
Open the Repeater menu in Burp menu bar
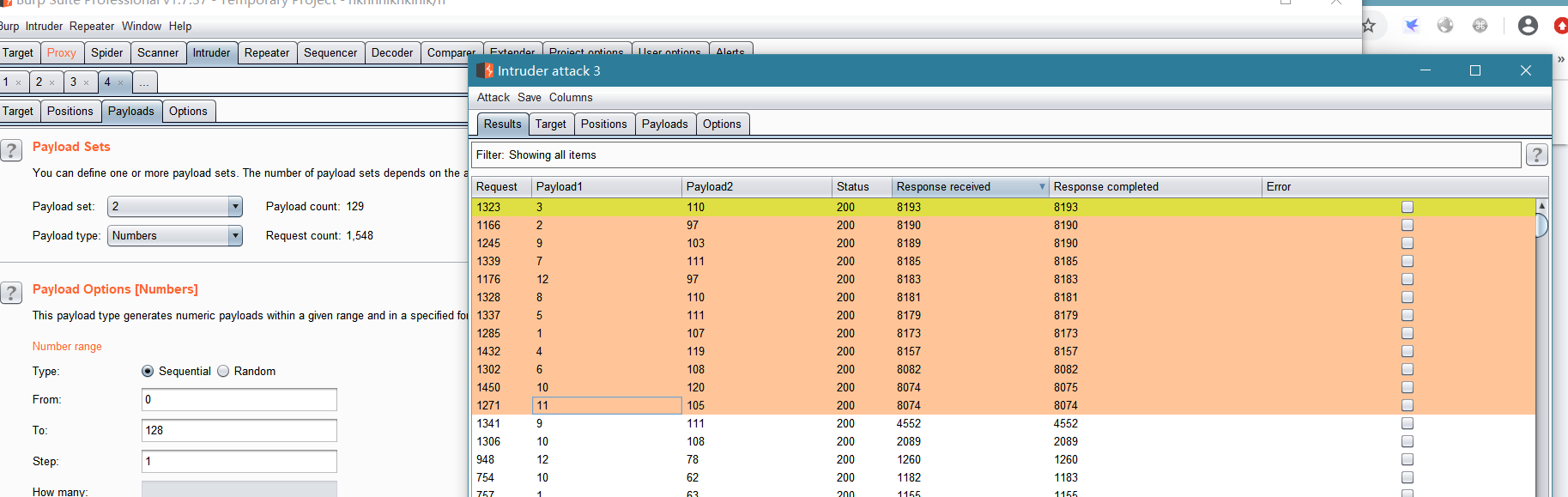(92, 26)
